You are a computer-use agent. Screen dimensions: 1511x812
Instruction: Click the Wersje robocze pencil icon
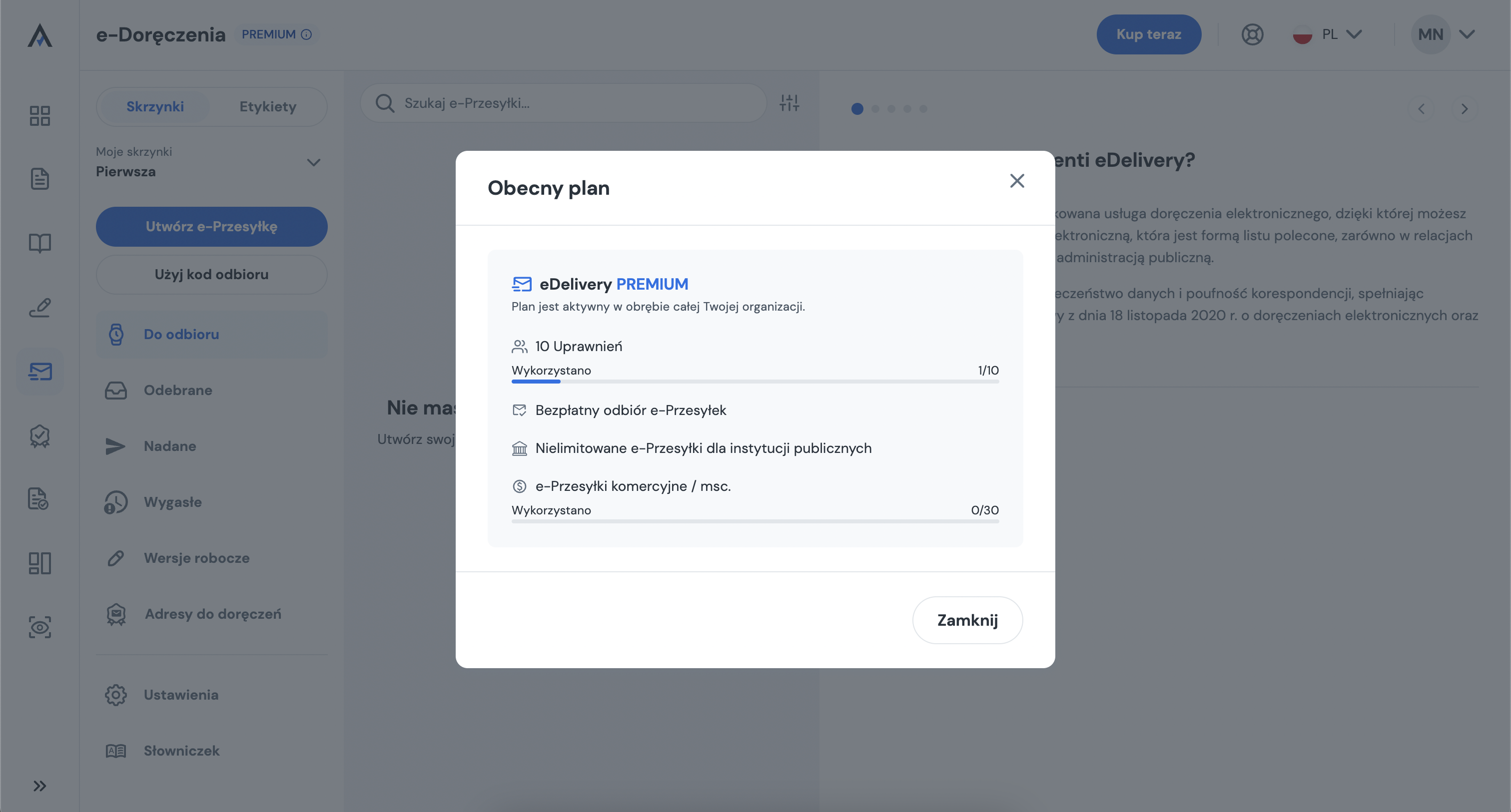coord(115,558)
